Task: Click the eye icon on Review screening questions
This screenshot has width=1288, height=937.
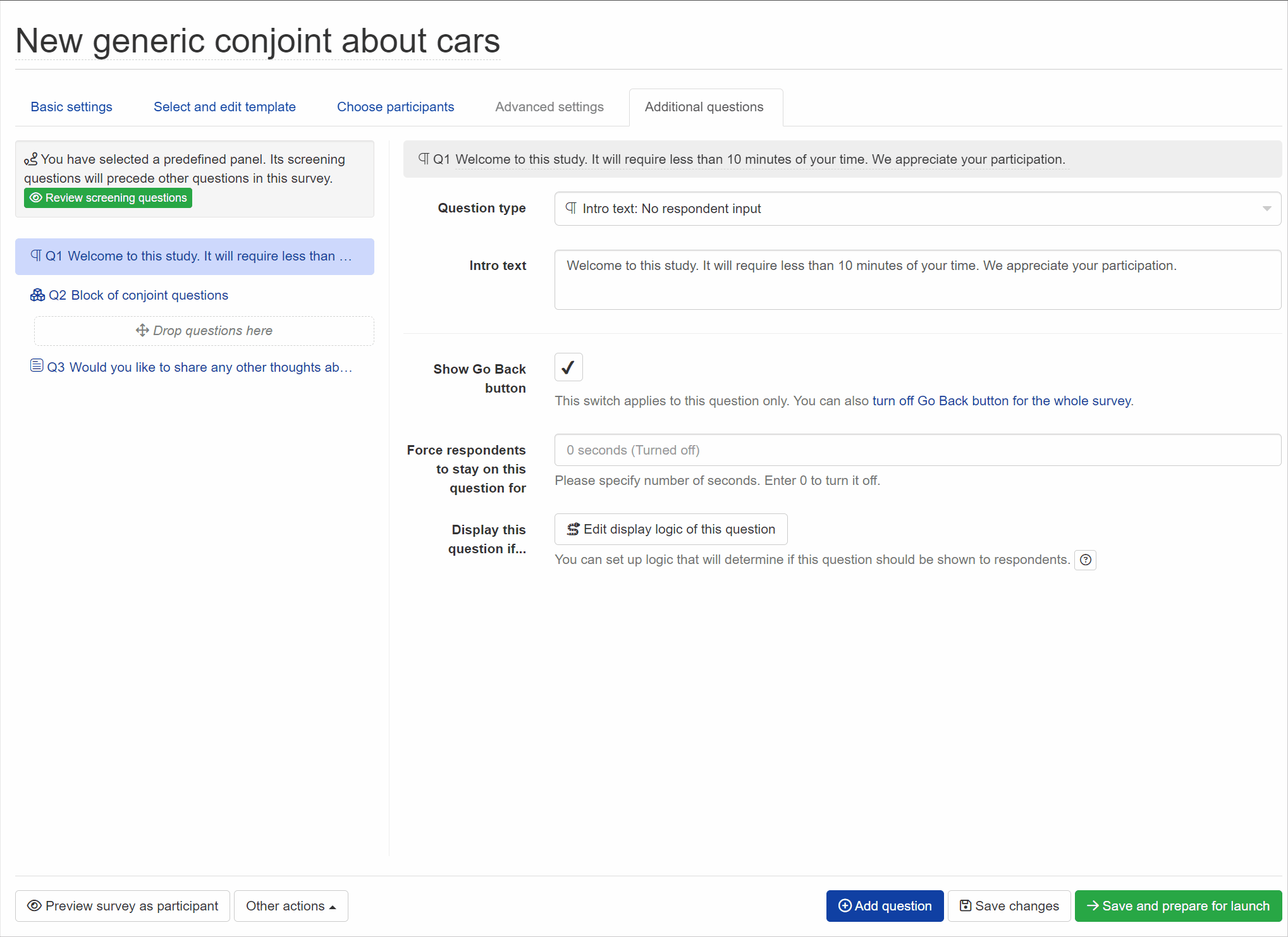Action: pyautogui.click(x=36, y=198)
